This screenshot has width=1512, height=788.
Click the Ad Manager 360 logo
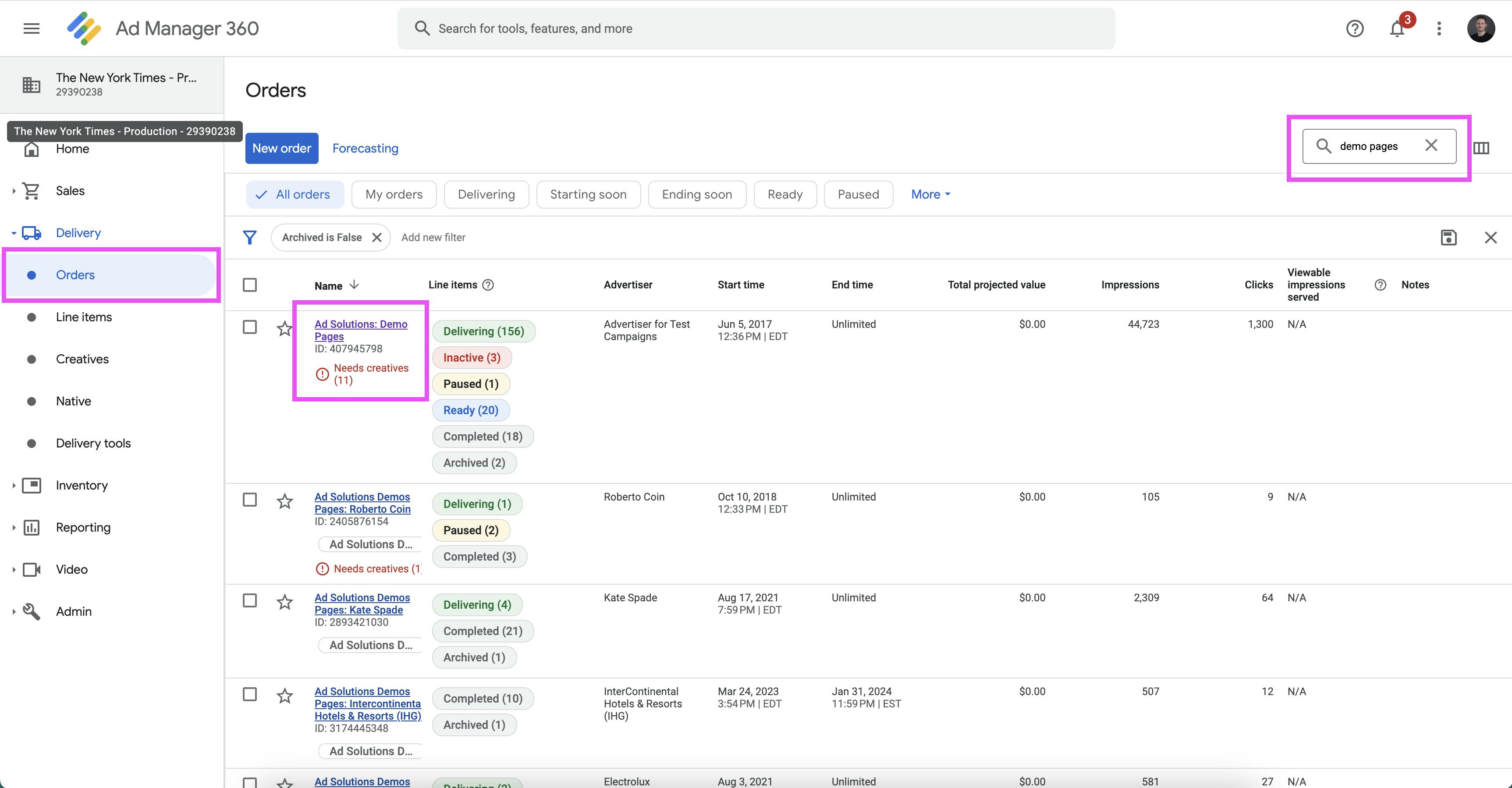[x=84, y=28]
